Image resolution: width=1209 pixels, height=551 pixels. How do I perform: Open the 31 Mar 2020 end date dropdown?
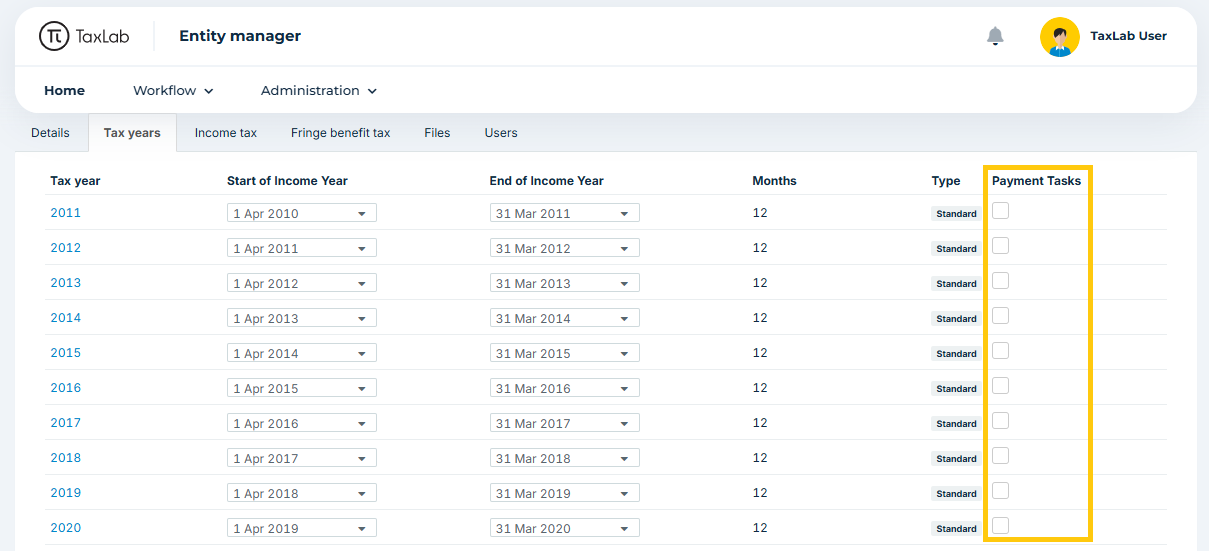click(x=565, y=528)
